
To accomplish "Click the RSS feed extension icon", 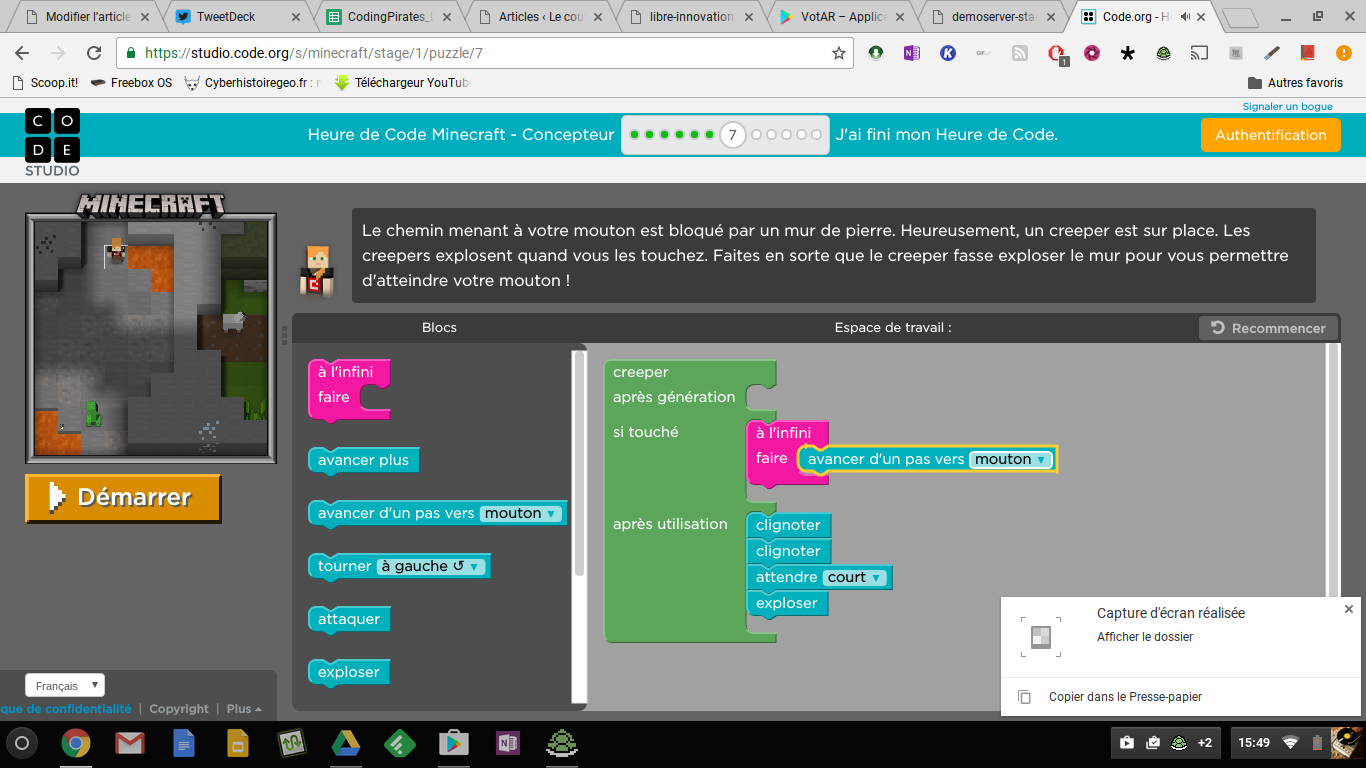I will 1019,53.
